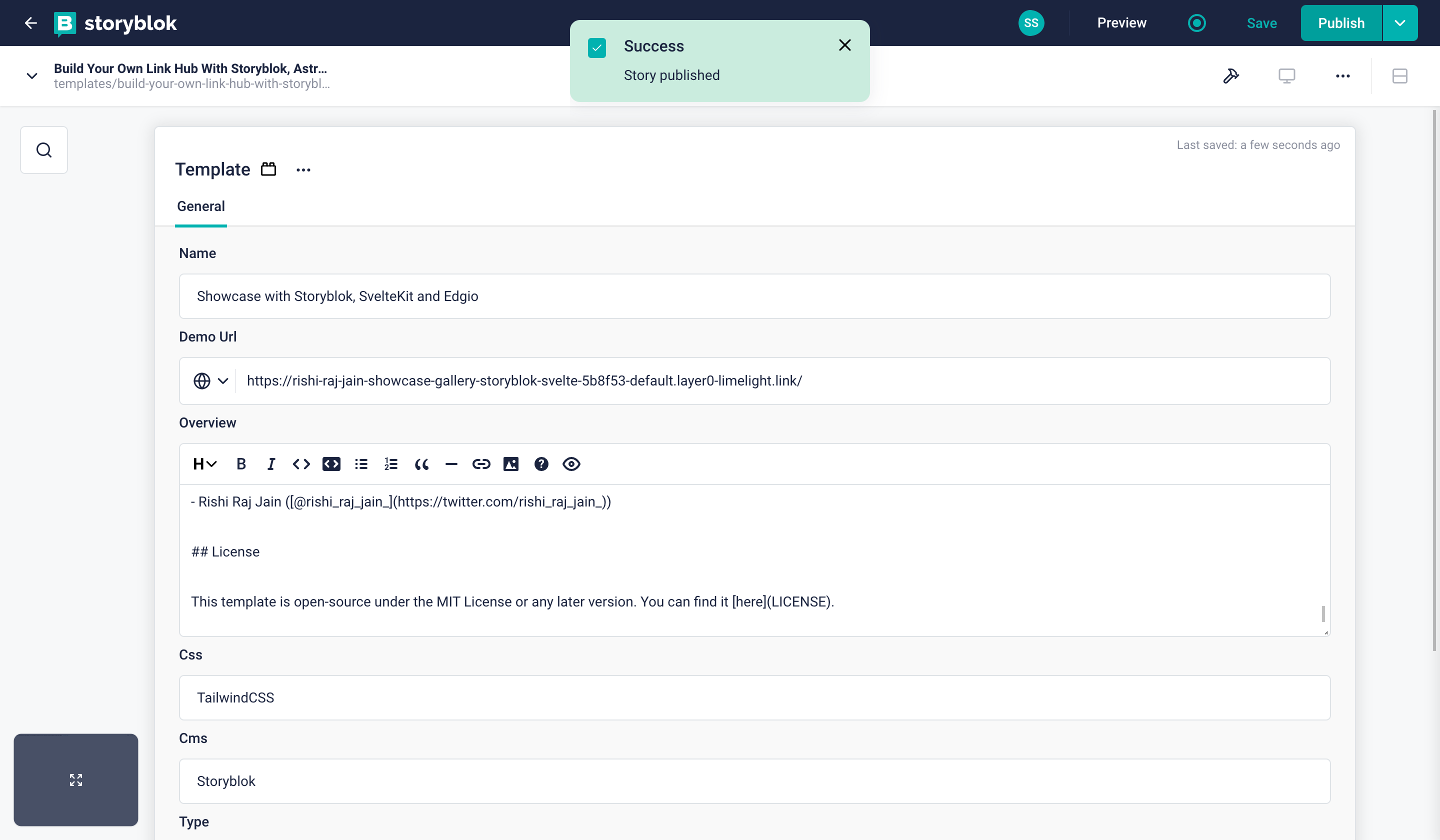
Task: Open the Demo Url link type dropdown
Action: 210,381
